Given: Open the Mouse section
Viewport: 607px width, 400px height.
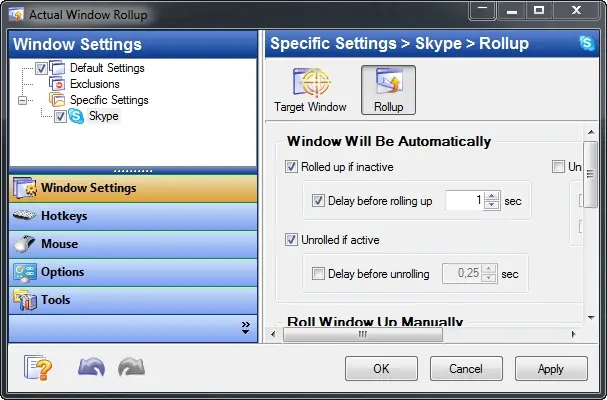Looking at the screenshot, I should tap(60, 243).
